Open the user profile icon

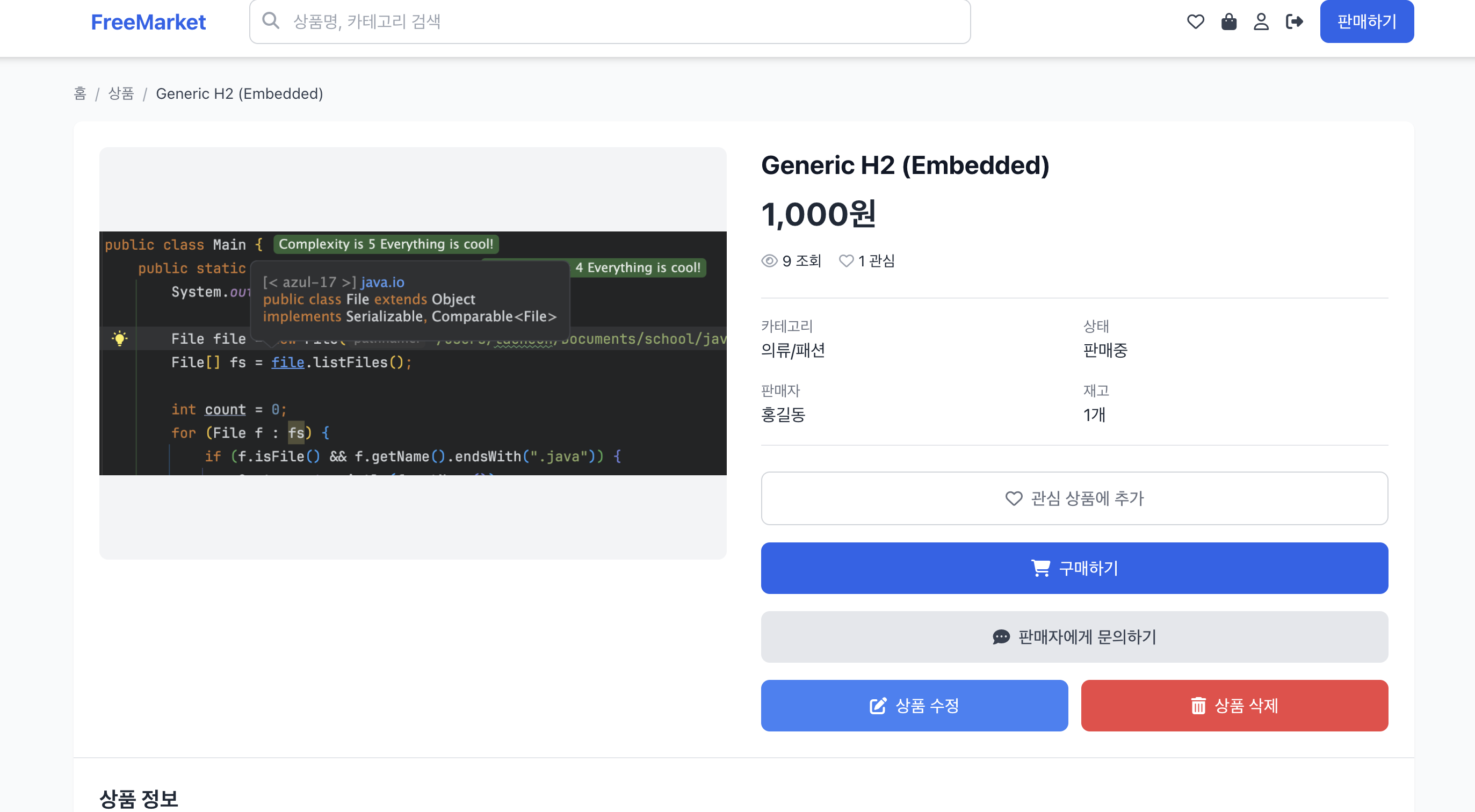1261,22
